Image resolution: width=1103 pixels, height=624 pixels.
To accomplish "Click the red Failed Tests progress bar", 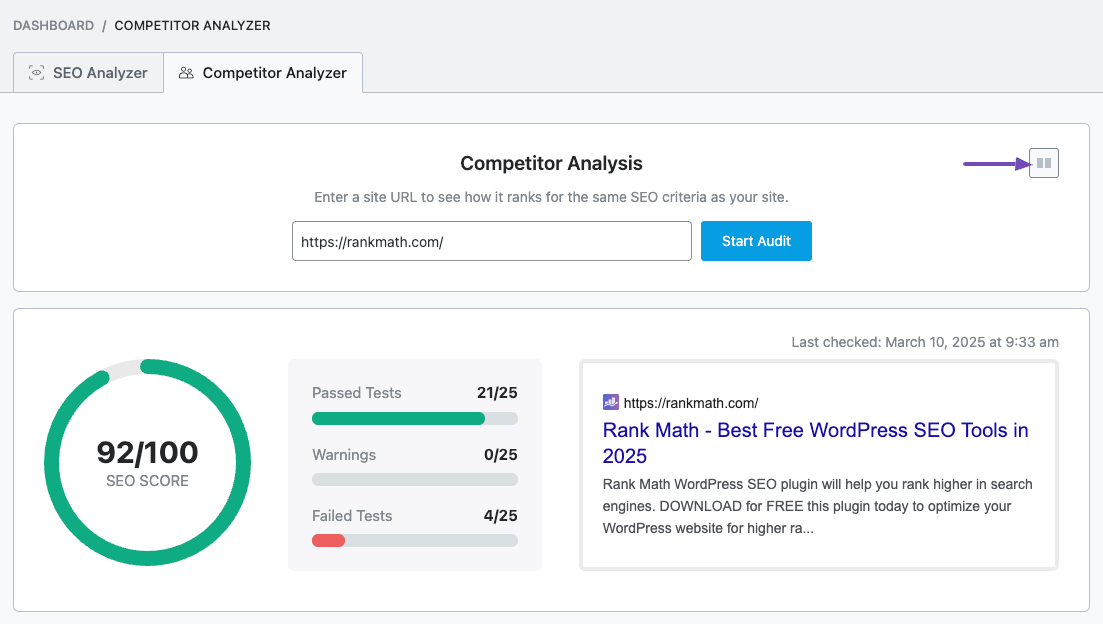I will [329, 540].
